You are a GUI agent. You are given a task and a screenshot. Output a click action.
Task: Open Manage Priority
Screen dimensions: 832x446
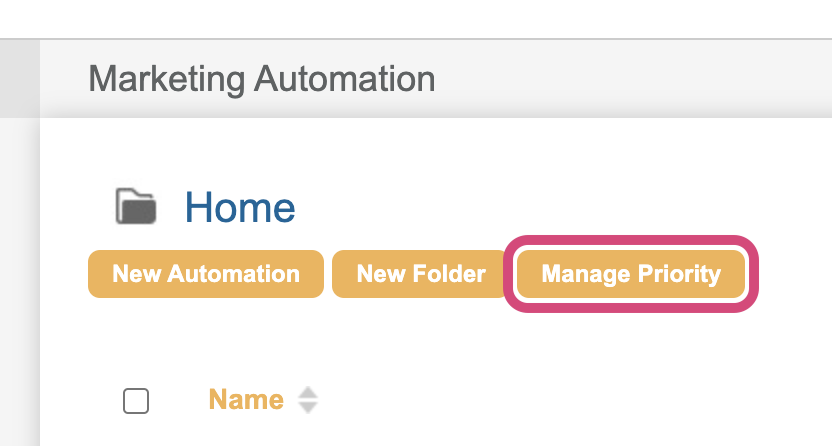(631, 274)
